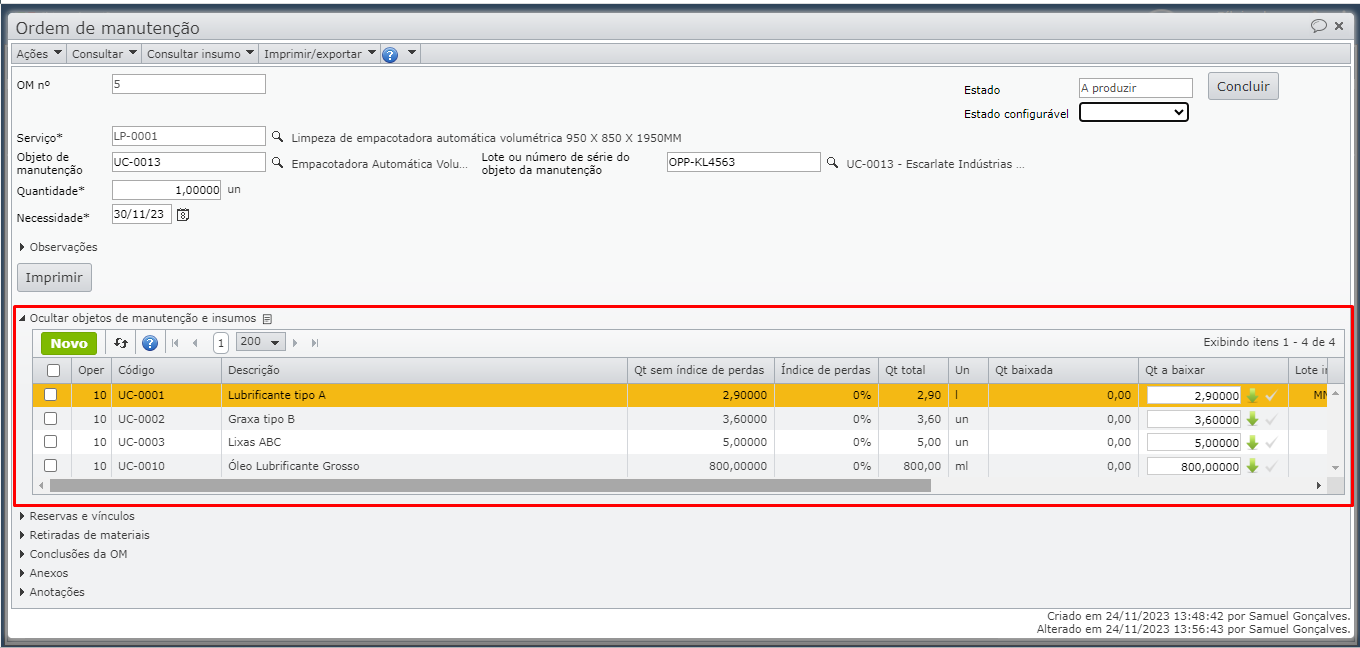Click the search icon next to Serviço field
This screenshot has width=1360, height=648.
pyautogui.click(x=277, y=137)
